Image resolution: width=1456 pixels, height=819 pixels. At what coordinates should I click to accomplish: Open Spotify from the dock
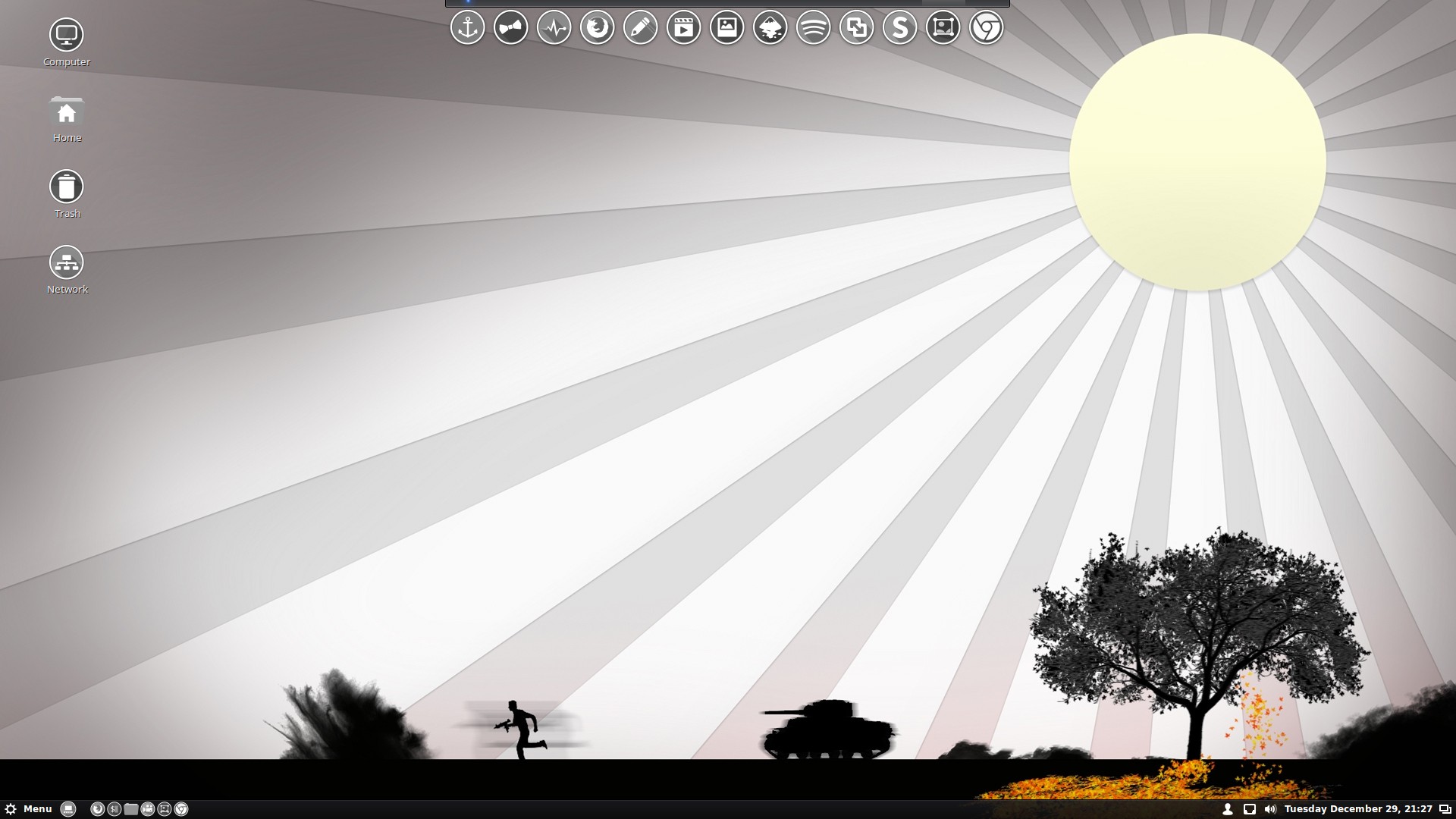tap(813, 28)
